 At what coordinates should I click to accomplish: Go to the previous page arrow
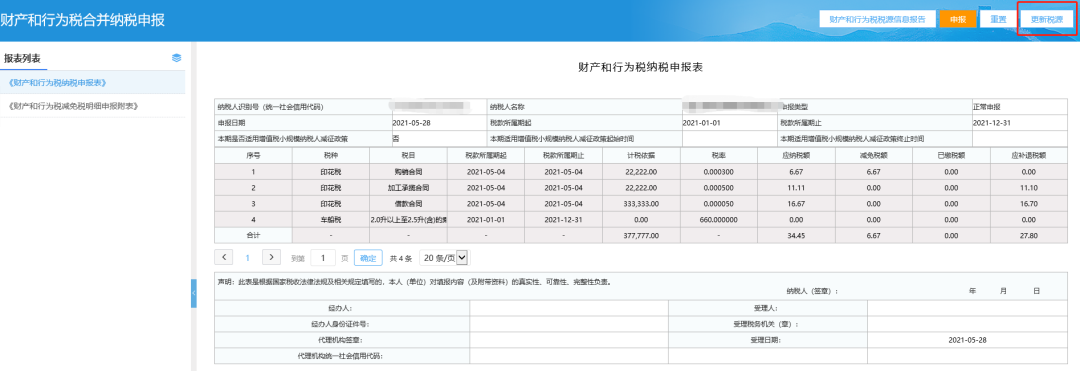[x=224, y=257]
